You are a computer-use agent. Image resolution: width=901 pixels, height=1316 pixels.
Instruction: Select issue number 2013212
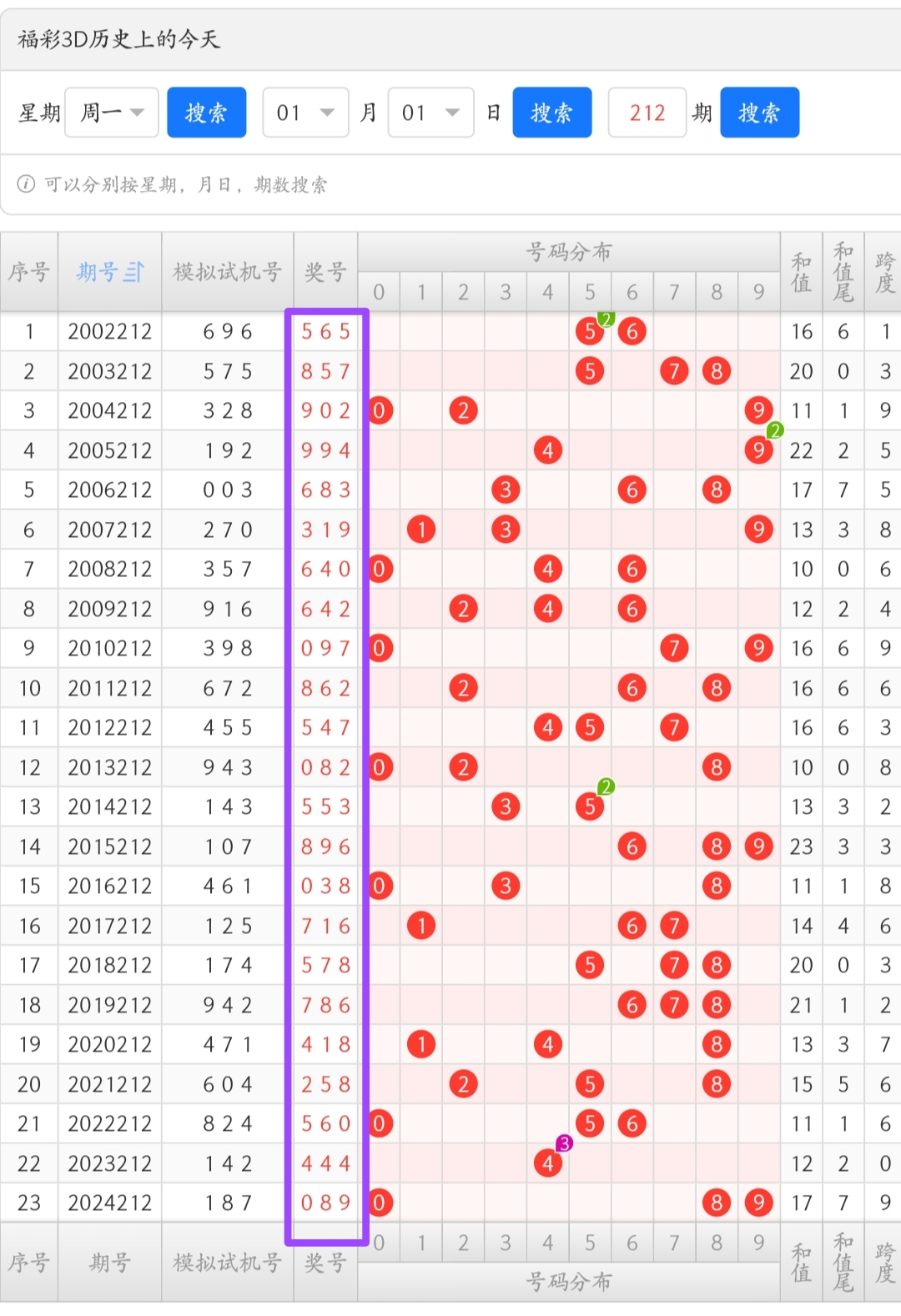point(110,767)
